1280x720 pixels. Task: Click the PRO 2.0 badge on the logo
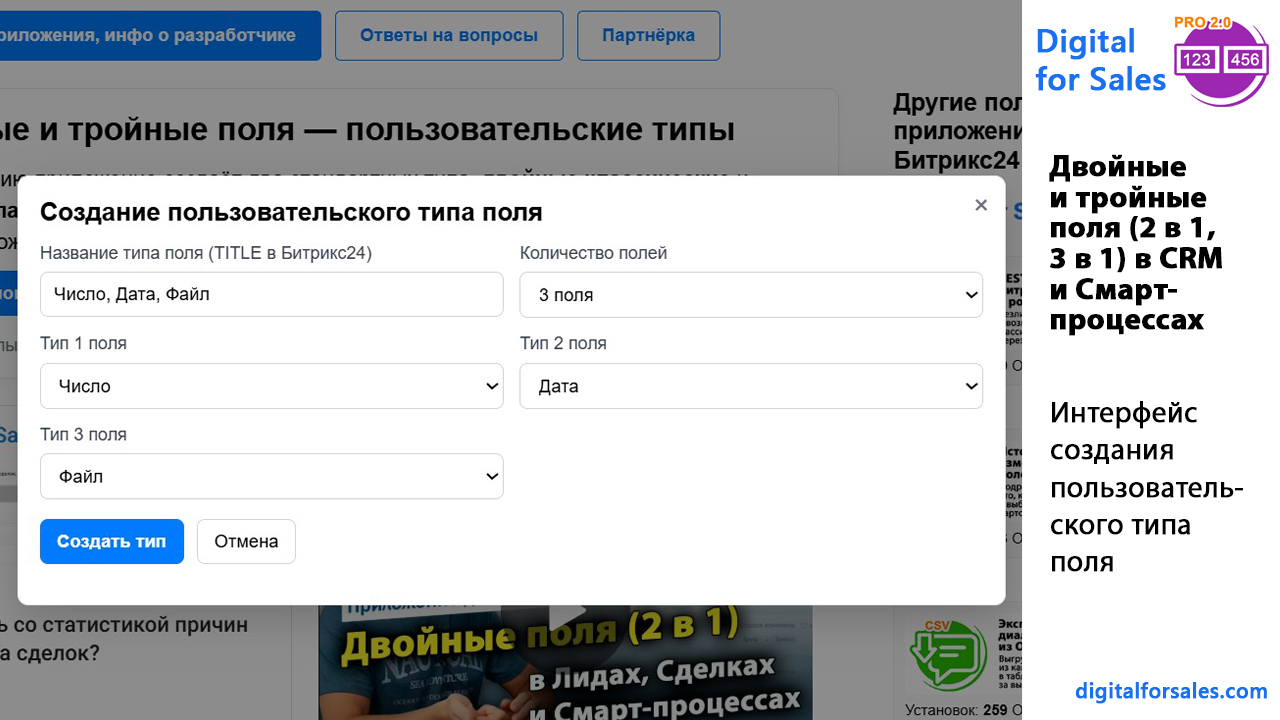click(1202, 23)
